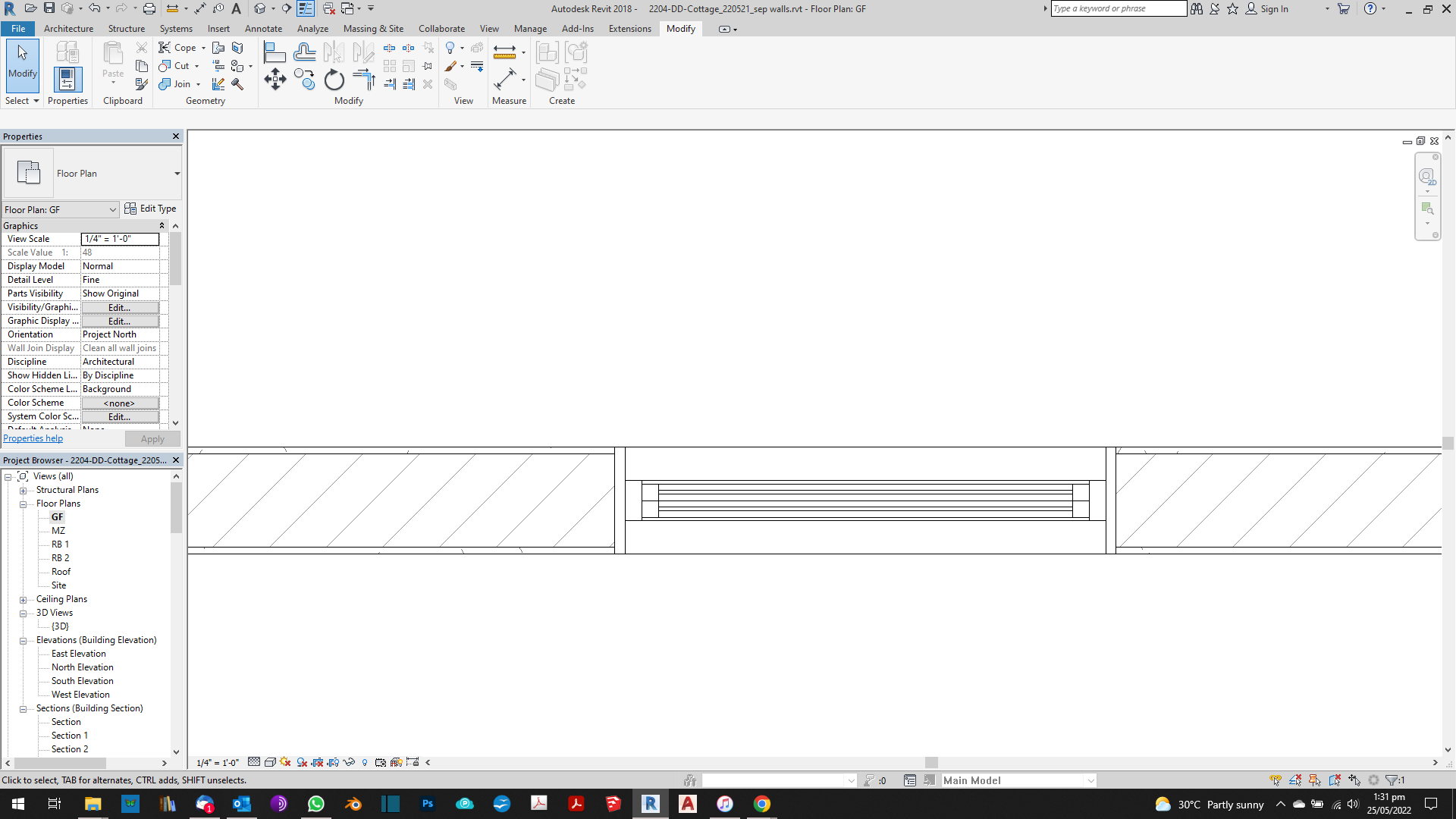Toggle Reveal Hidden Elements lightbulb

pos(365,762)
